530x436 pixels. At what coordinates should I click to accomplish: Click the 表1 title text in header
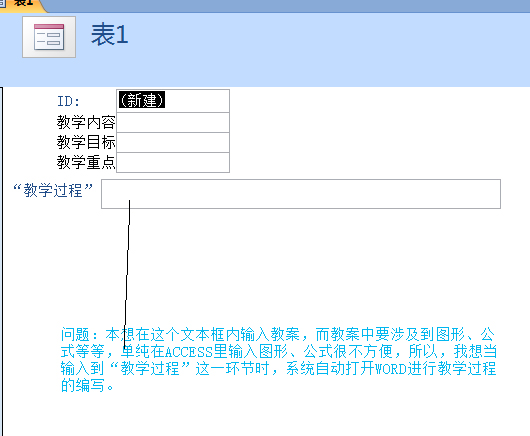[x=110, y=35]
